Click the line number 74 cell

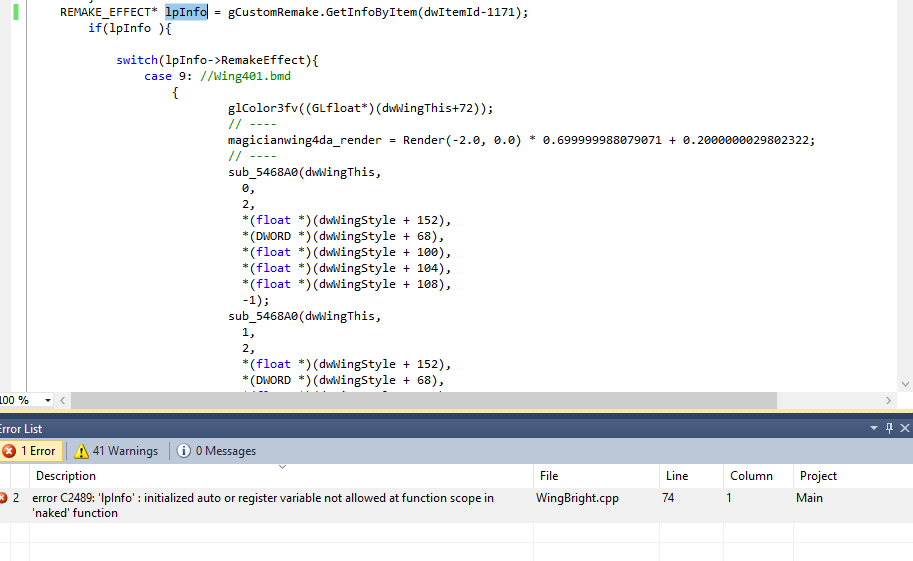coord(668,498)
